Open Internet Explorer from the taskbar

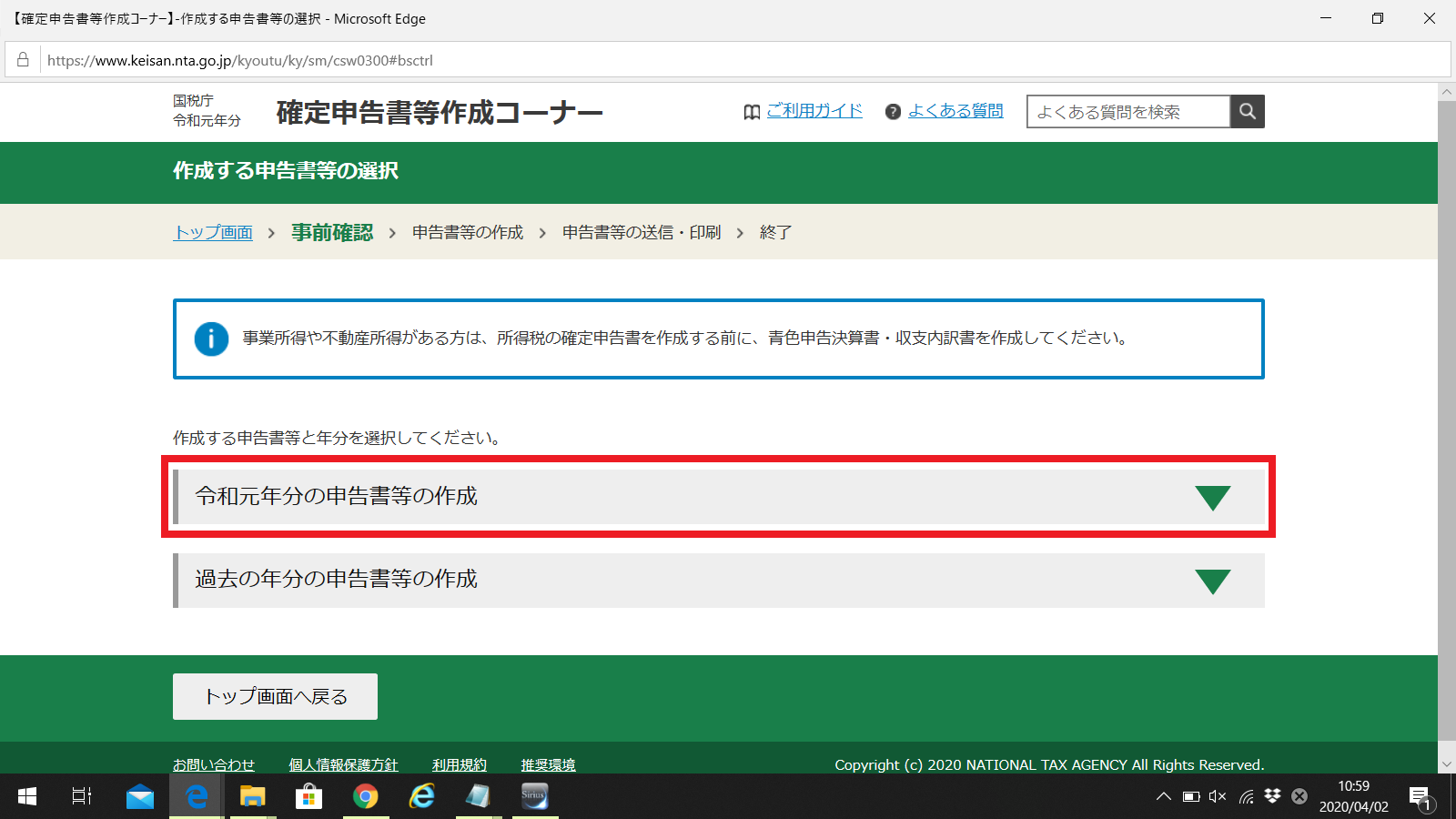click(x=421, y=796)
